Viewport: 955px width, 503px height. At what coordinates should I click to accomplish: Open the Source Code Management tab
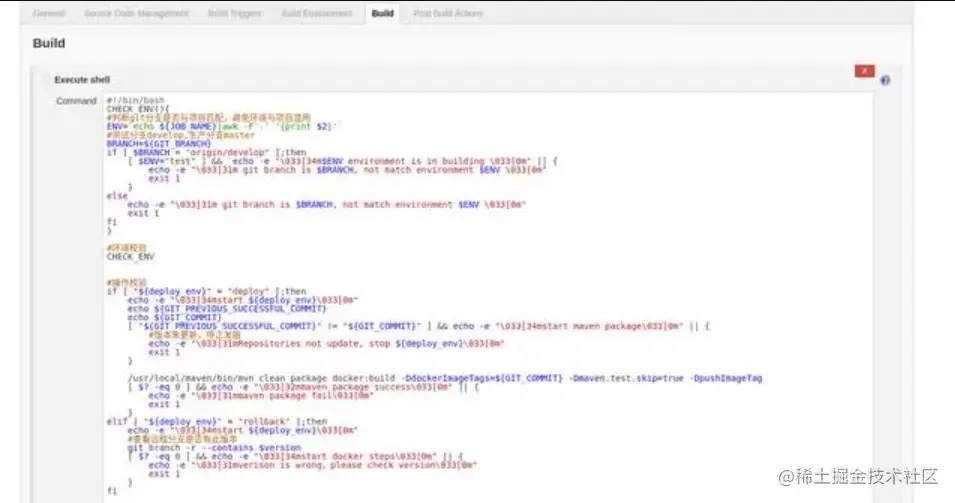point(136,13)
